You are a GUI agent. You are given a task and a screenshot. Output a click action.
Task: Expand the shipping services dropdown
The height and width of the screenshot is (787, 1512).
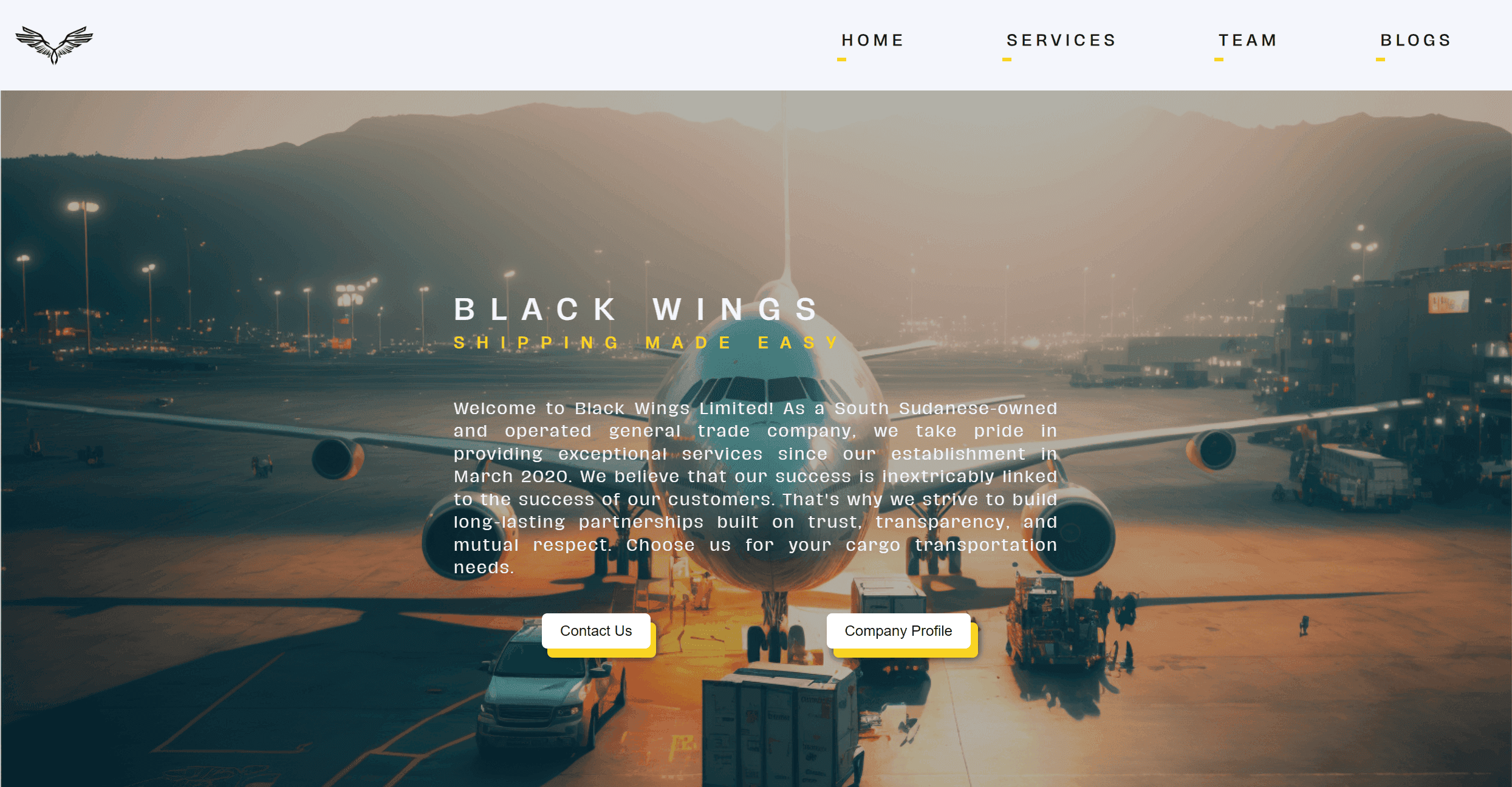point(1063,40)
